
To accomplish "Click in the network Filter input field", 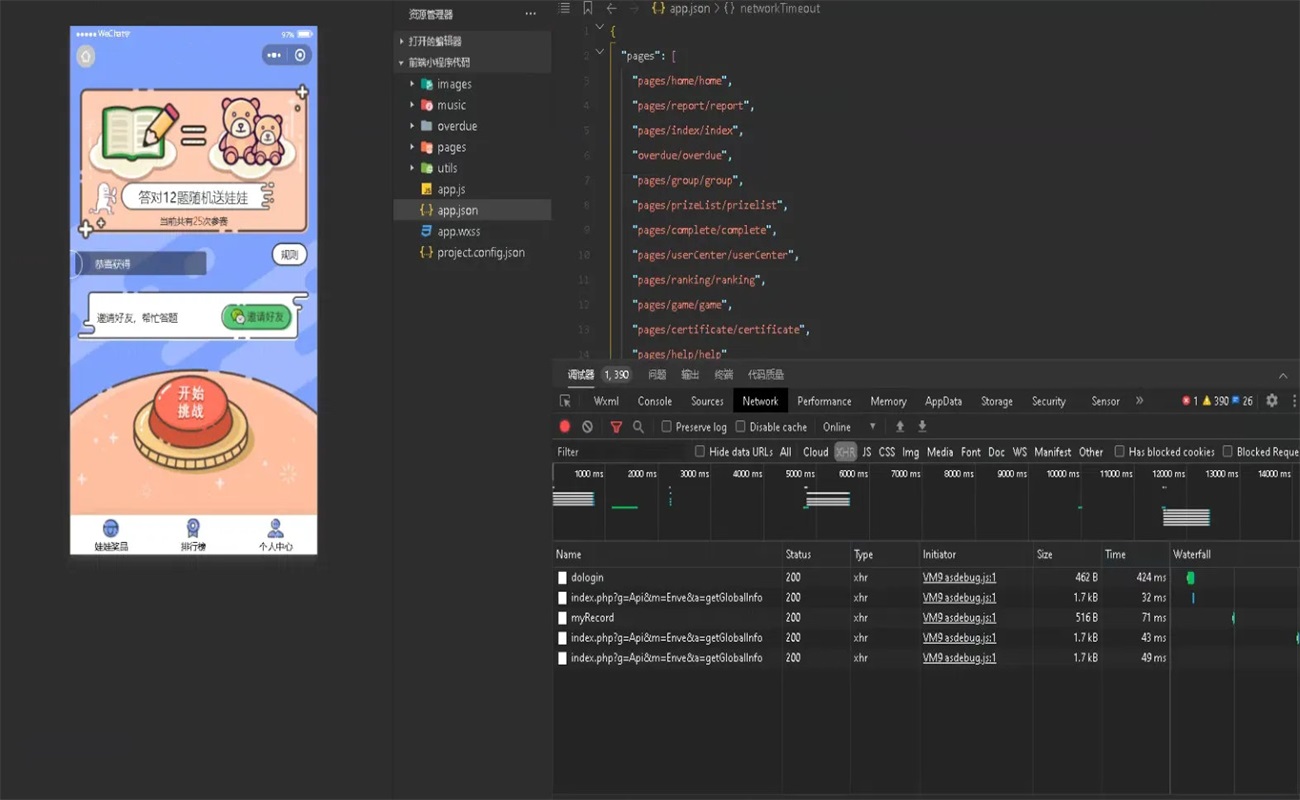I will click(621, 452).
